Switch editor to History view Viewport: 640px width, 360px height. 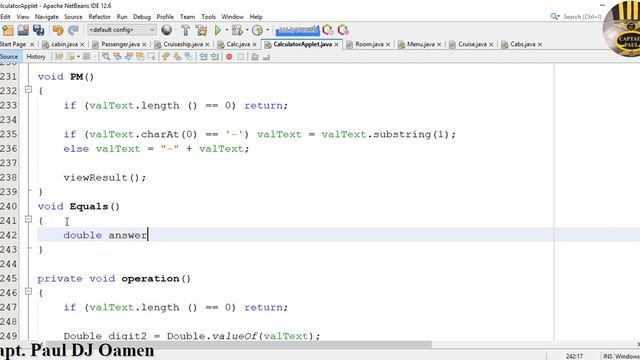coord(36,57)
